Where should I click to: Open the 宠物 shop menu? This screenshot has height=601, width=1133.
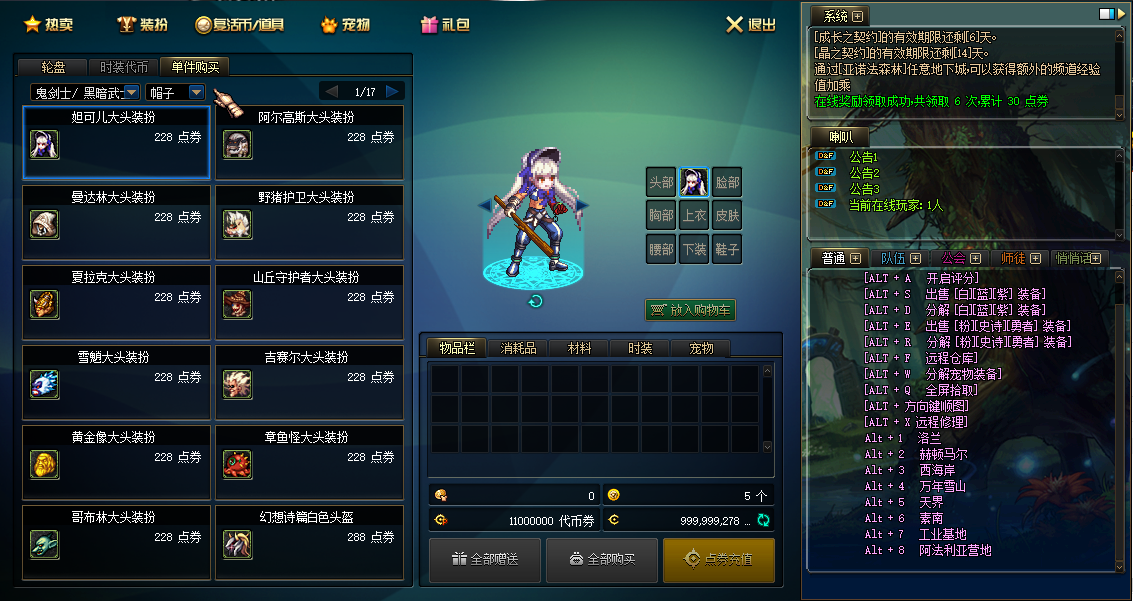click(x=345, y=25)
